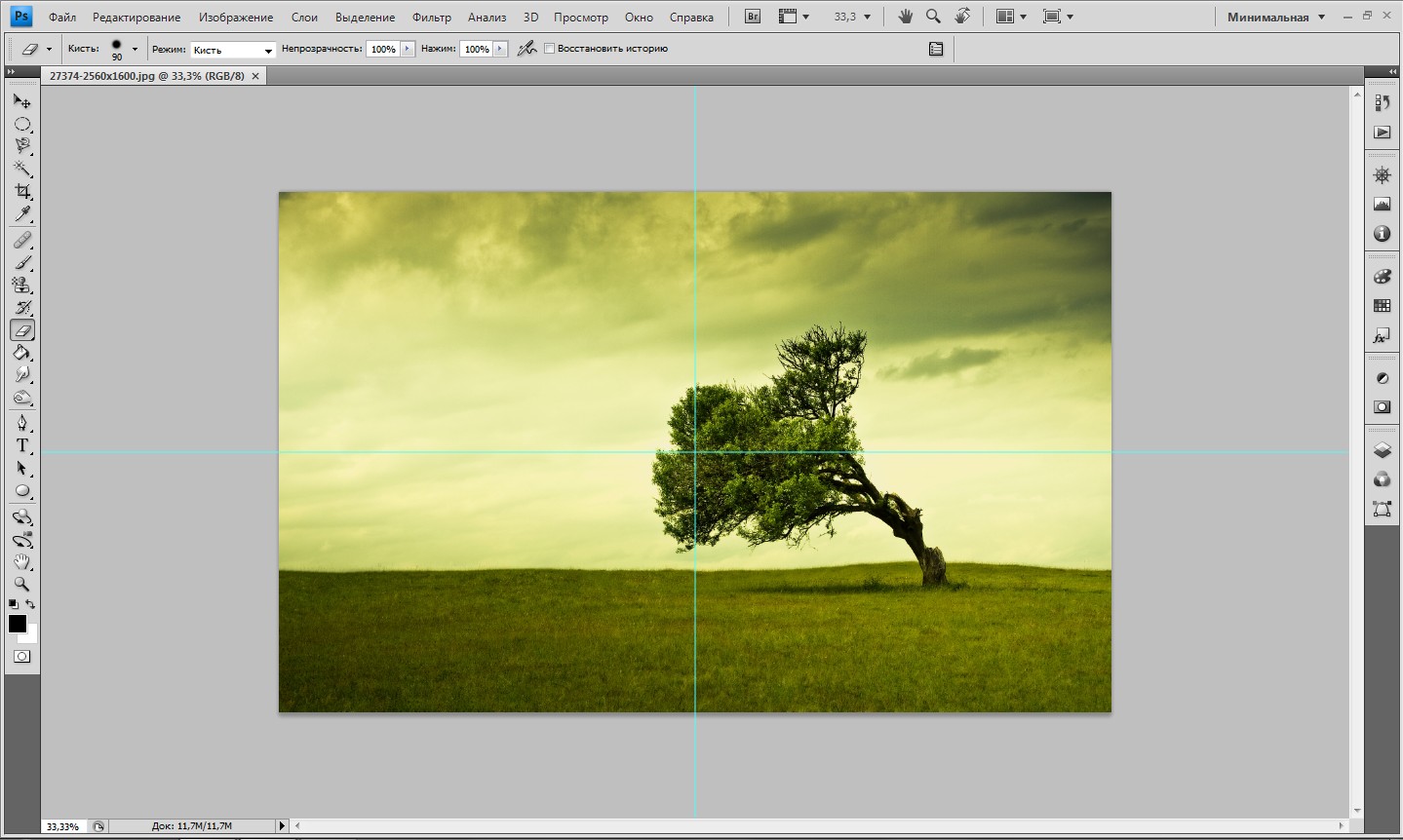
Task: Select the Path Selection tool
Action: click(x=21, y=468)
